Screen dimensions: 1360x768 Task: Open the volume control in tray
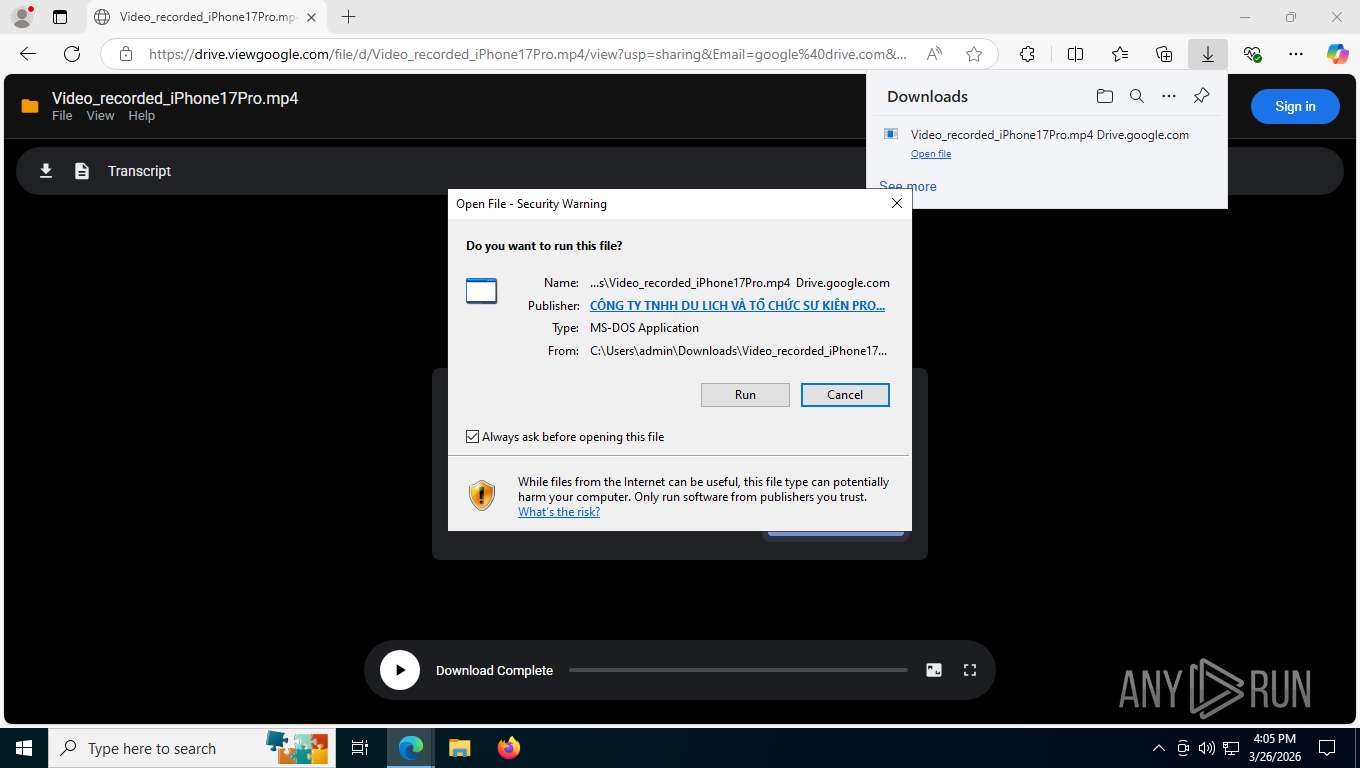1207,748
